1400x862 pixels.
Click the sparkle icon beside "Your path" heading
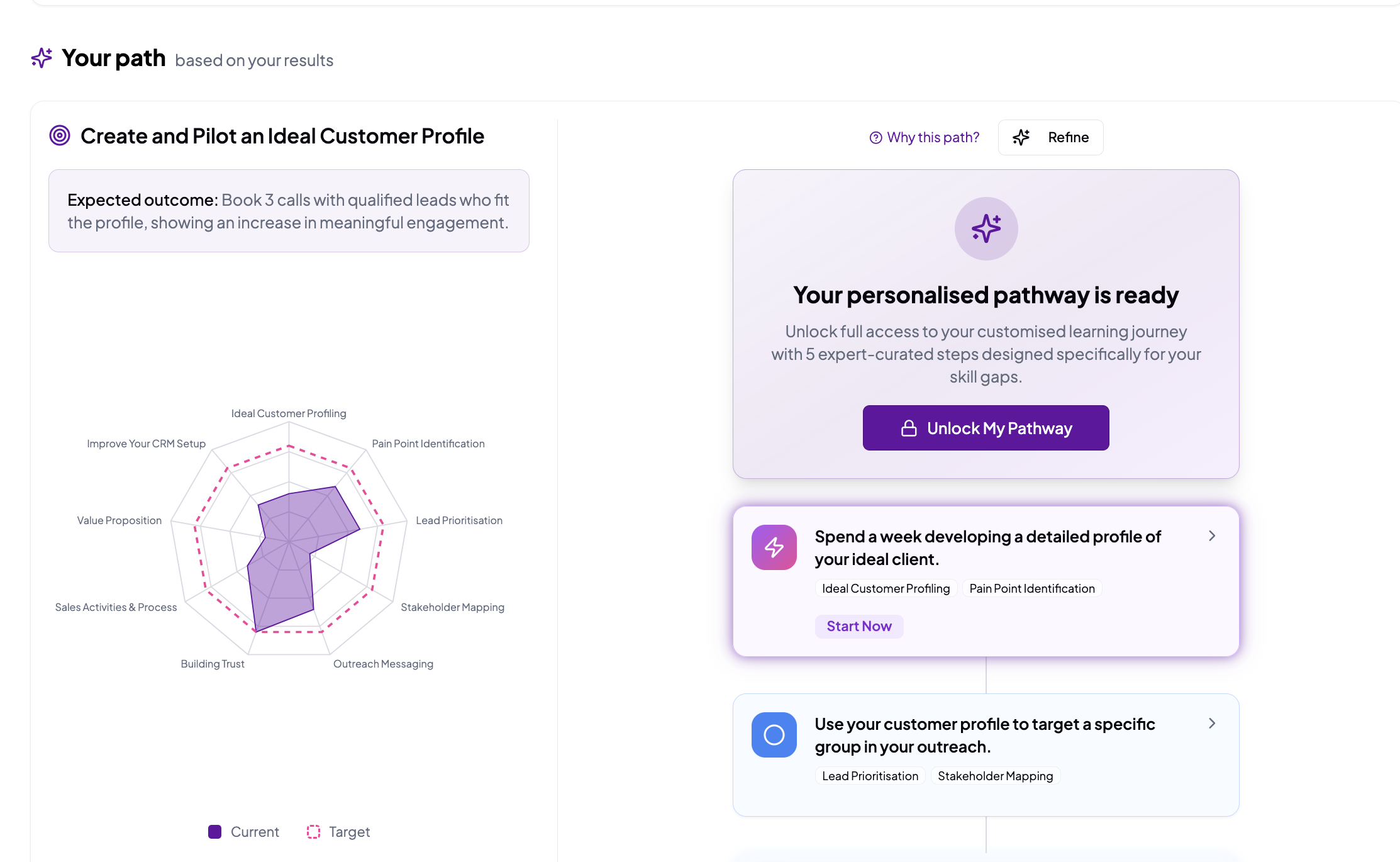pos(42,57)
